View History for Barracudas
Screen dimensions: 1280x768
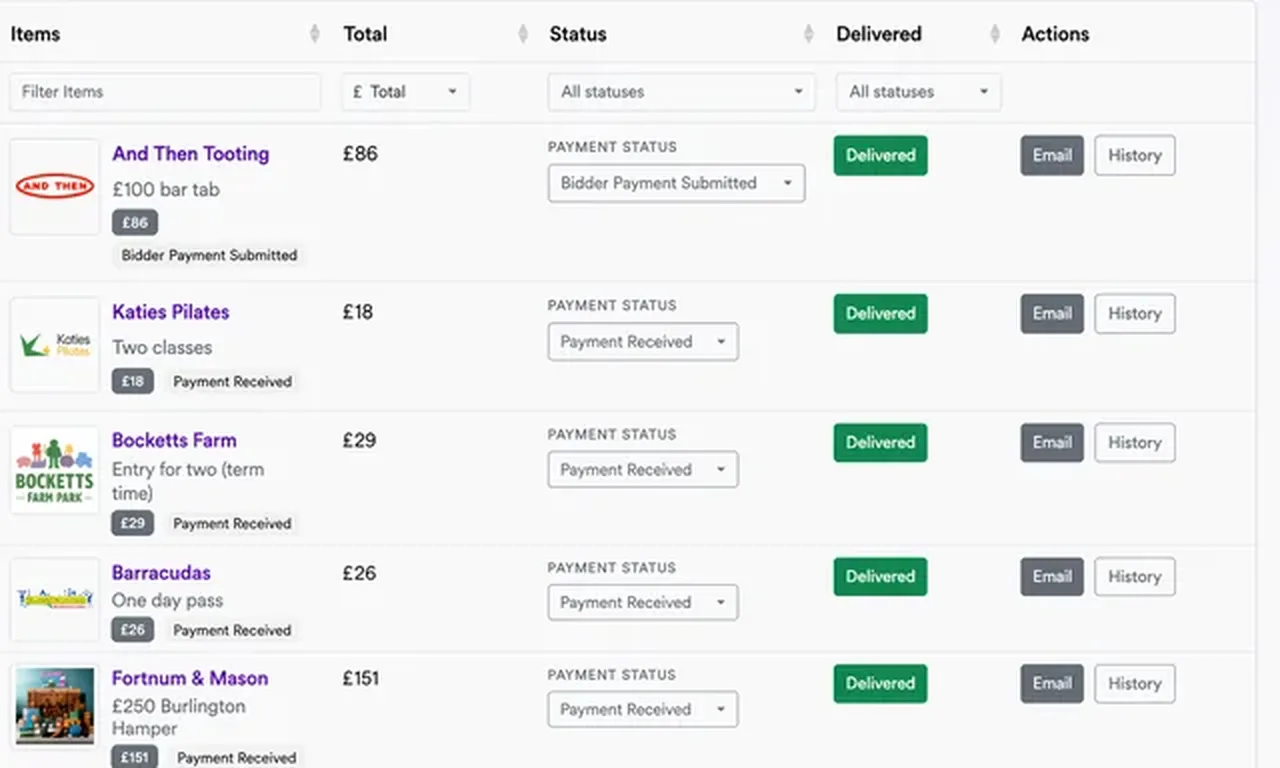tap(1135, 577)
